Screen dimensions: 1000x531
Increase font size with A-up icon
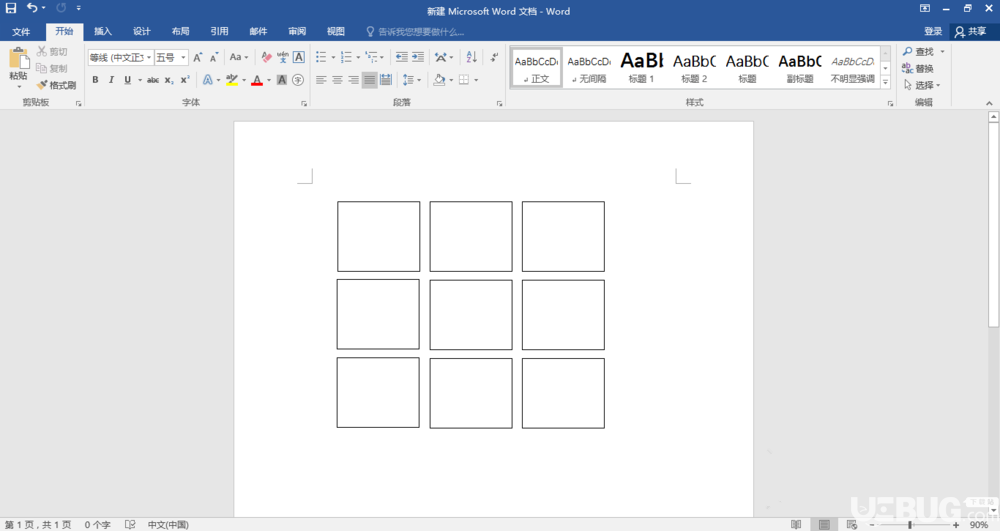[198, 57]
